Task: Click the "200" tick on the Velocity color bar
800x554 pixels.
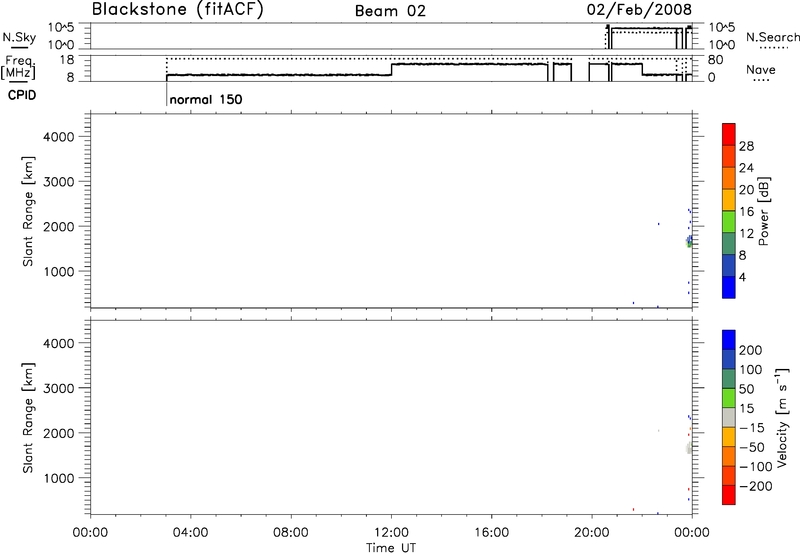Action: [751, 350]
